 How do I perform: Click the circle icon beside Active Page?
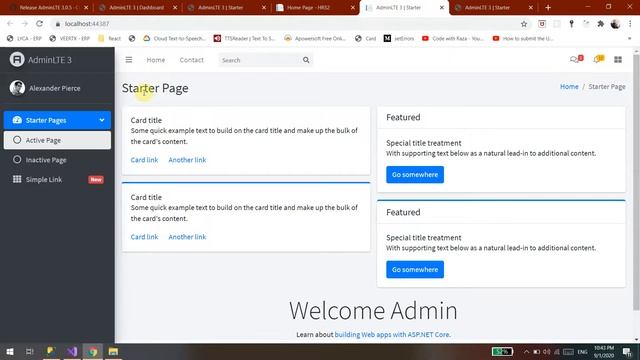point(17,140)
